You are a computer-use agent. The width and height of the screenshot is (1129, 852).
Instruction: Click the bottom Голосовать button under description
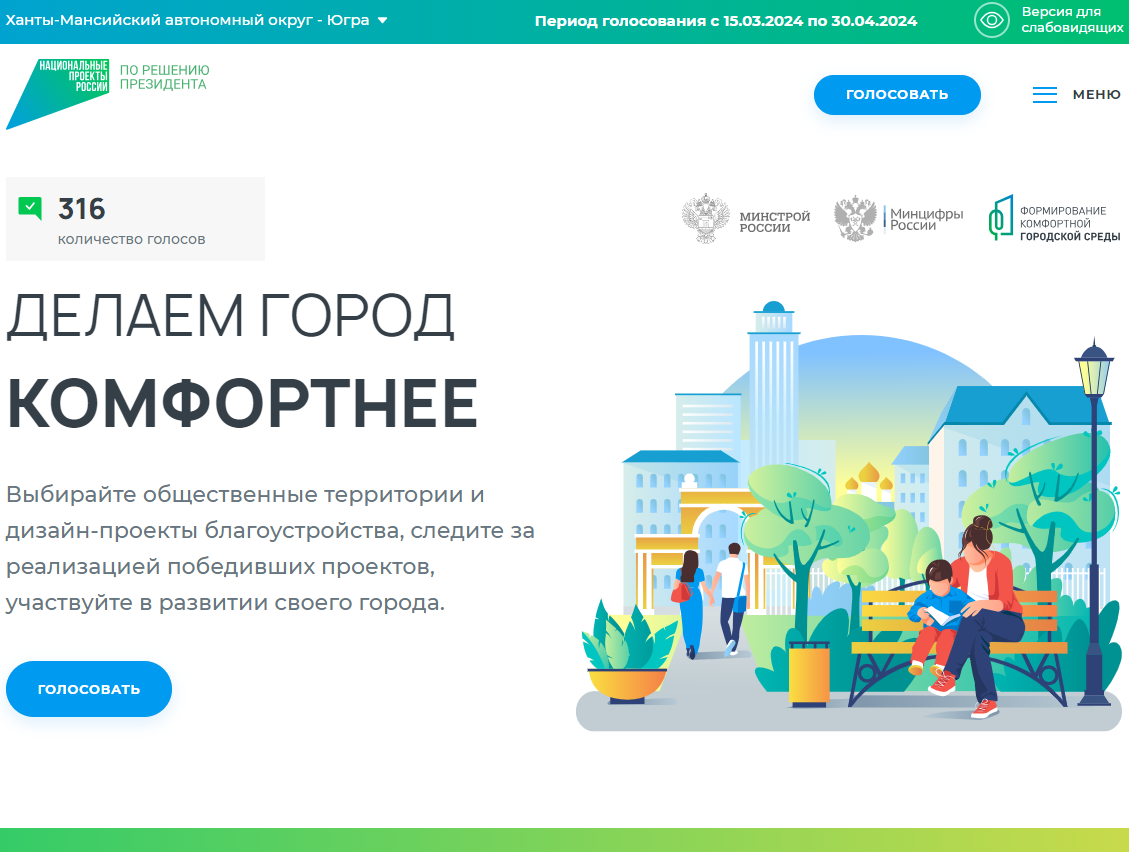[x=89, y=689]
